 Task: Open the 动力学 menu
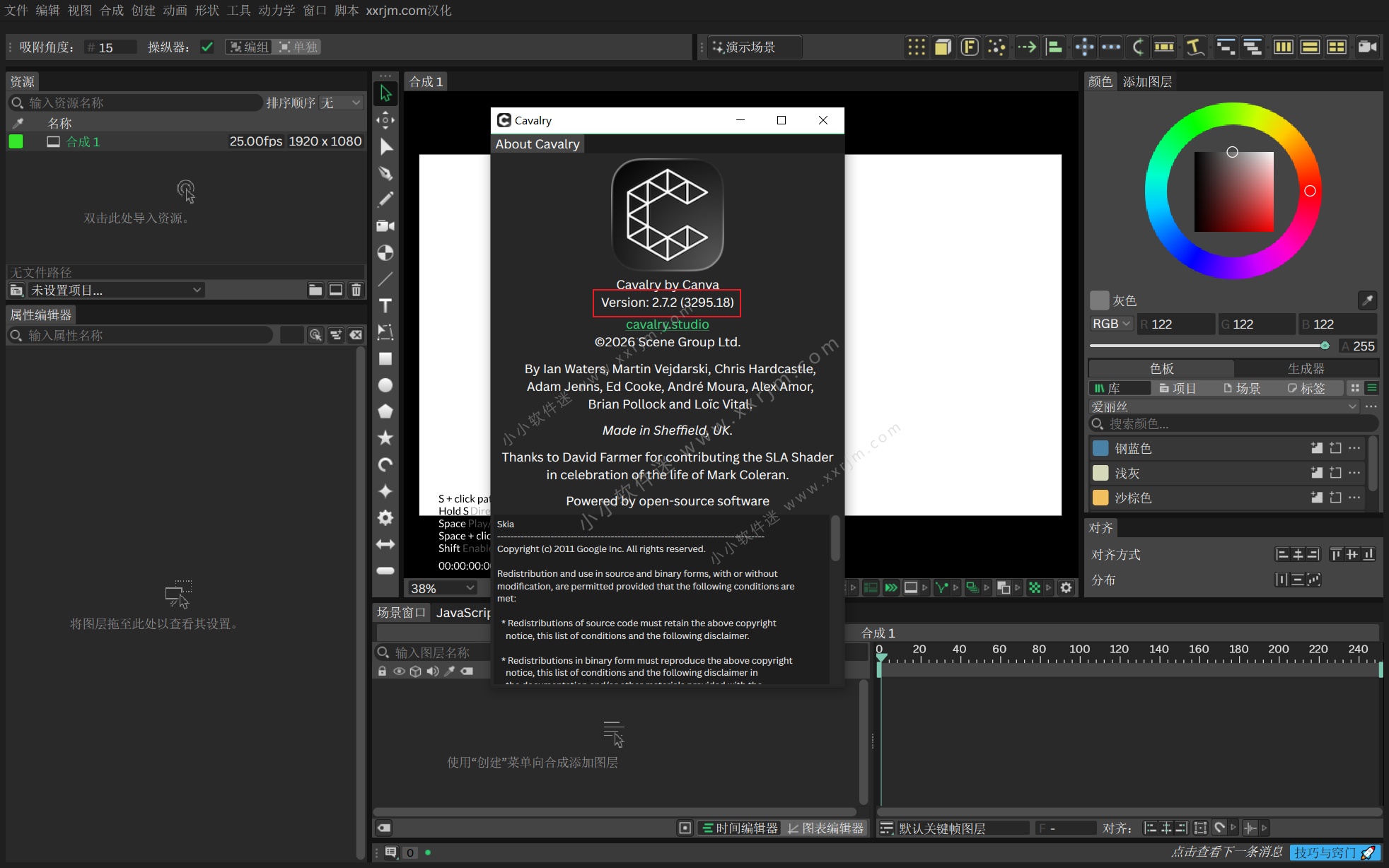(x=277, y=11)
